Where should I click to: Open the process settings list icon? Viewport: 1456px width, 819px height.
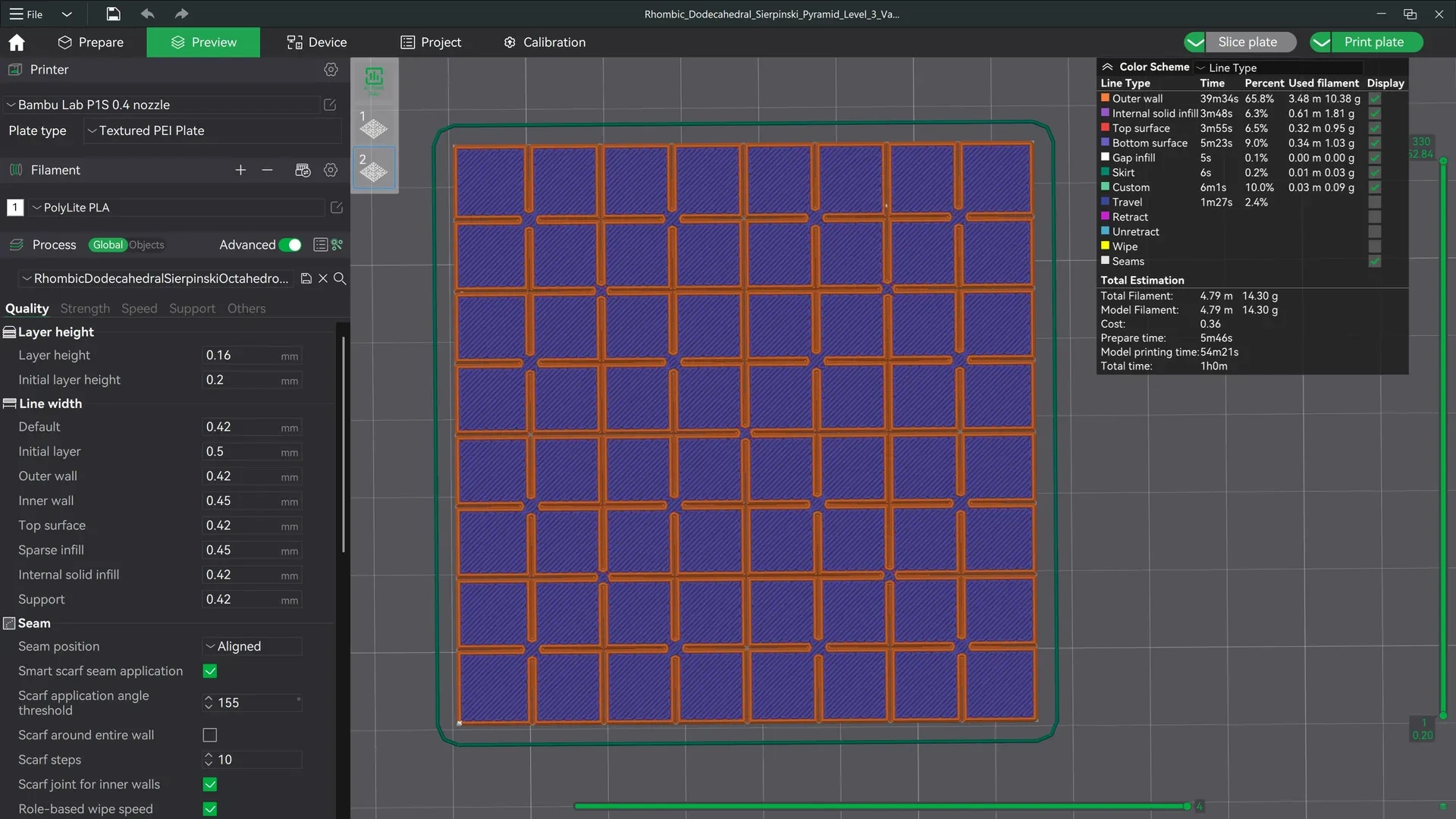pos(320,244)
